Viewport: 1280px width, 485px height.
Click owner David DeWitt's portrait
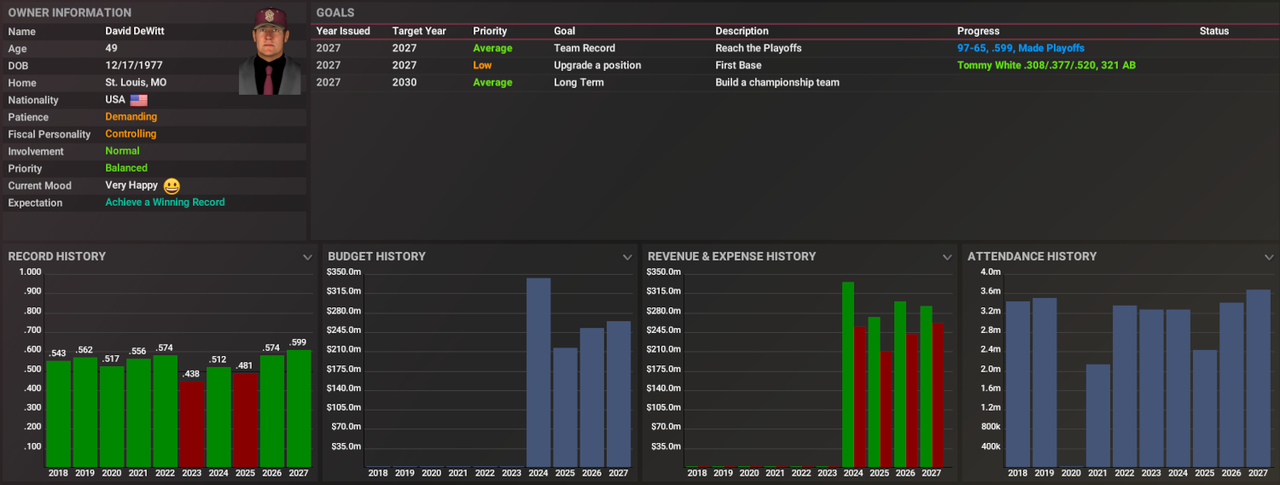click(x=270, y=51)
